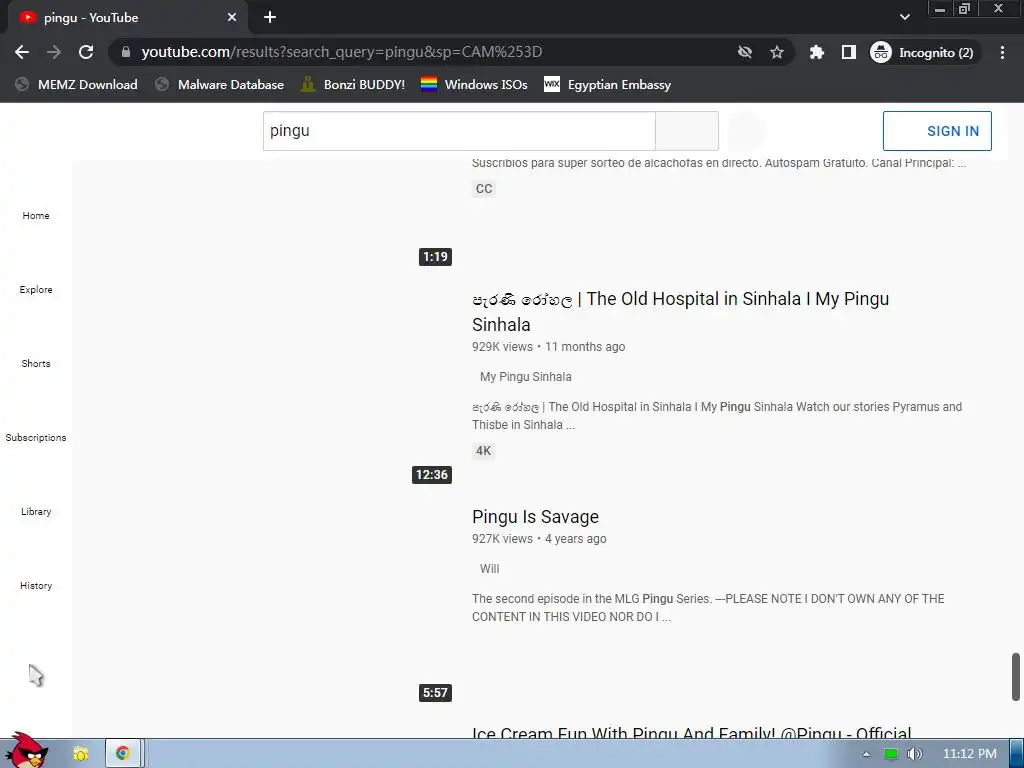View site info via the padlock icon
Viewport: 1024px width, 768px height.
click(126, 52)
